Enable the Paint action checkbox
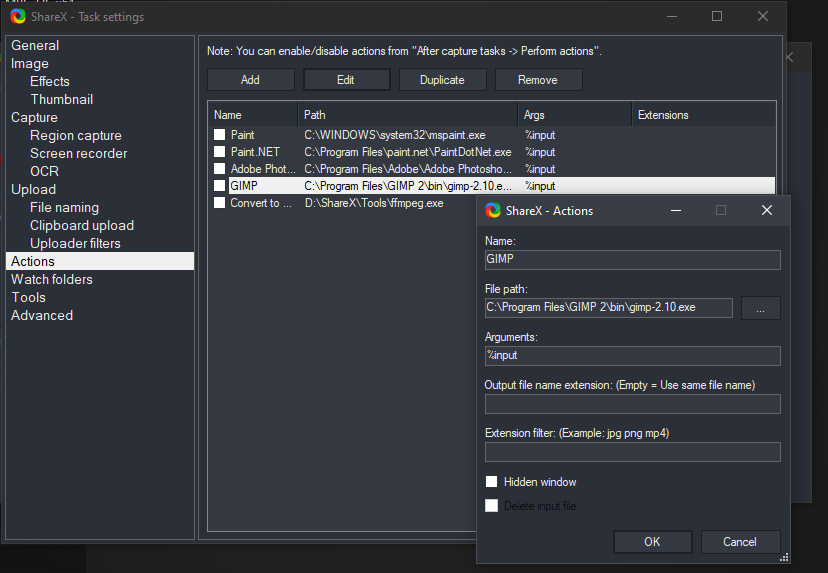 click(219, 135)
